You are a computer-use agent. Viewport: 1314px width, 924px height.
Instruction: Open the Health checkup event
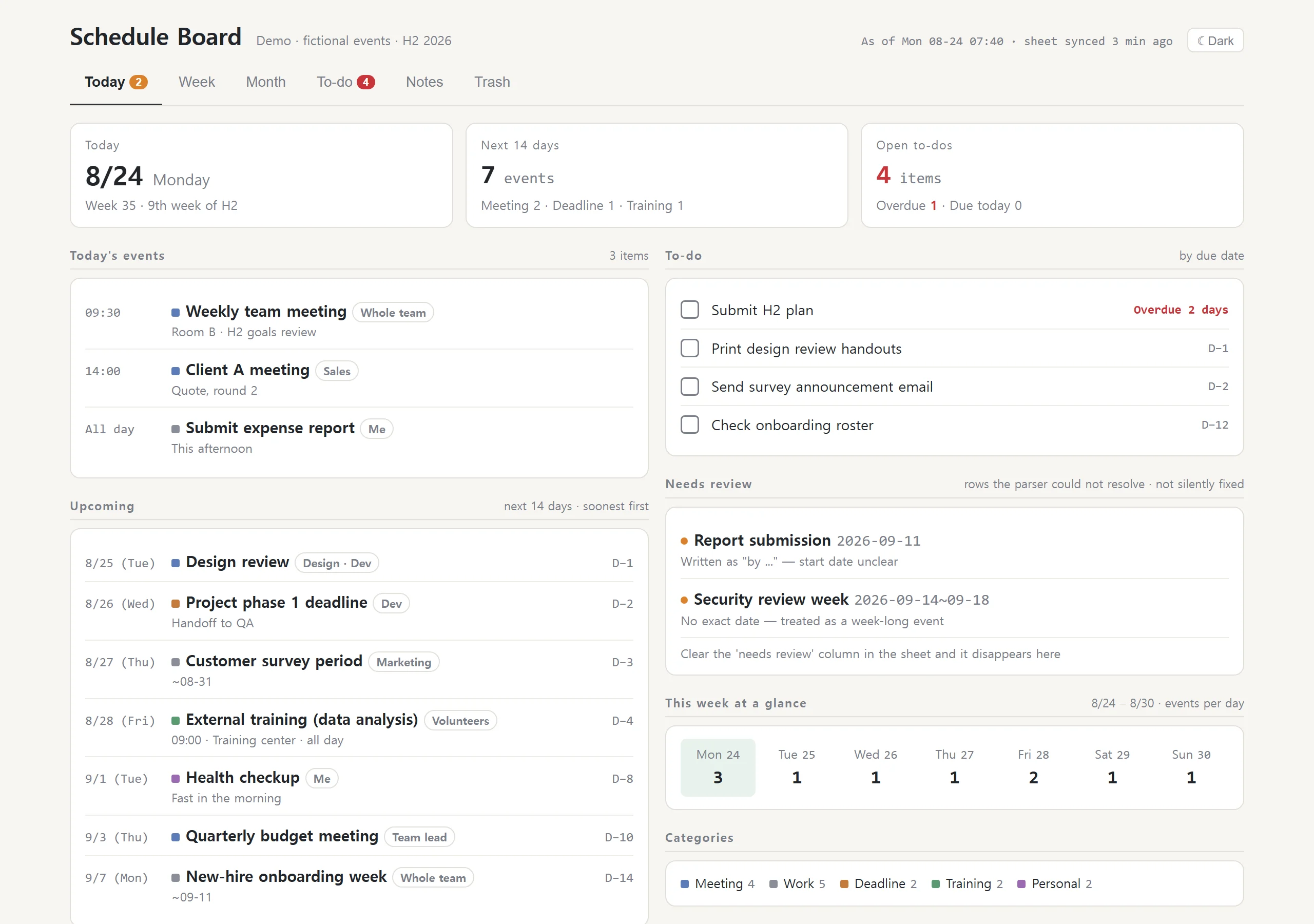(359, 786)
